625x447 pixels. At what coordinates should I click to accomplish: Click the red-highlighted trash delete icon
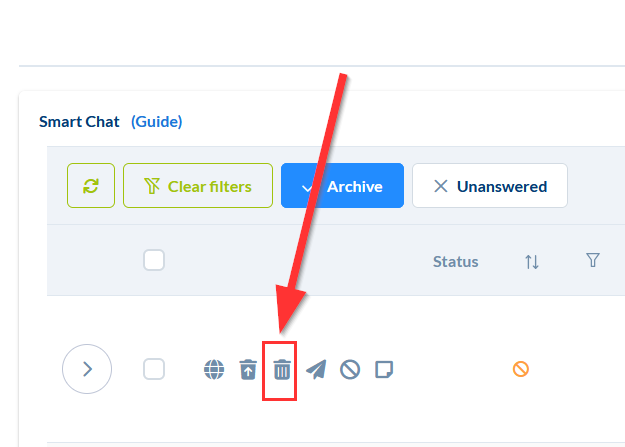tap(282, 370)
